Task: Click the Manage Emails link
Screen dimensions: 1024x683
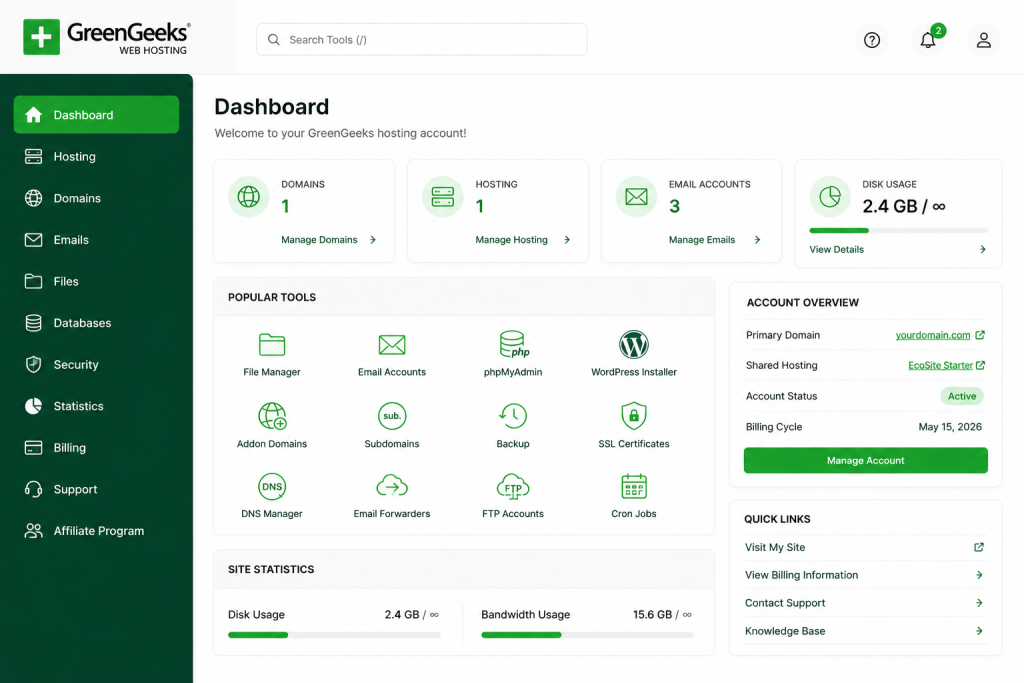Action: [x=702, y=240]
